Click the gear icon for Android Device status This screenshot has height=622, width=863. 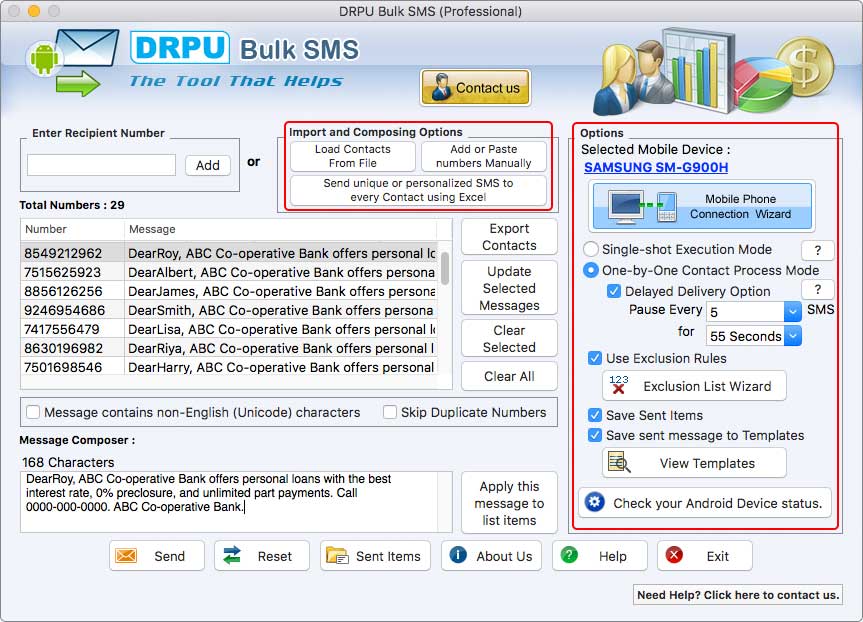tap(594, 502)
